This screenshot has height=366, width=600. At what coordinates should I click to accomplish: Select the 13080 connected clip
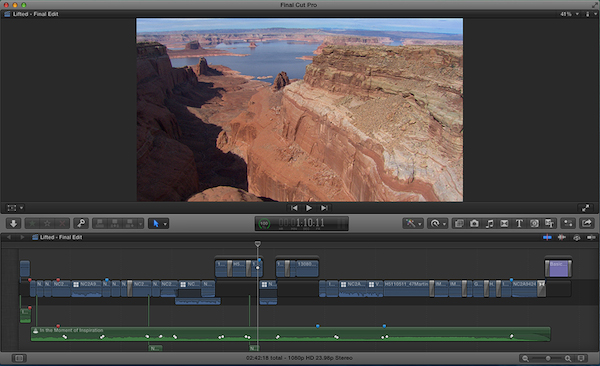click(x=307, y=269)
